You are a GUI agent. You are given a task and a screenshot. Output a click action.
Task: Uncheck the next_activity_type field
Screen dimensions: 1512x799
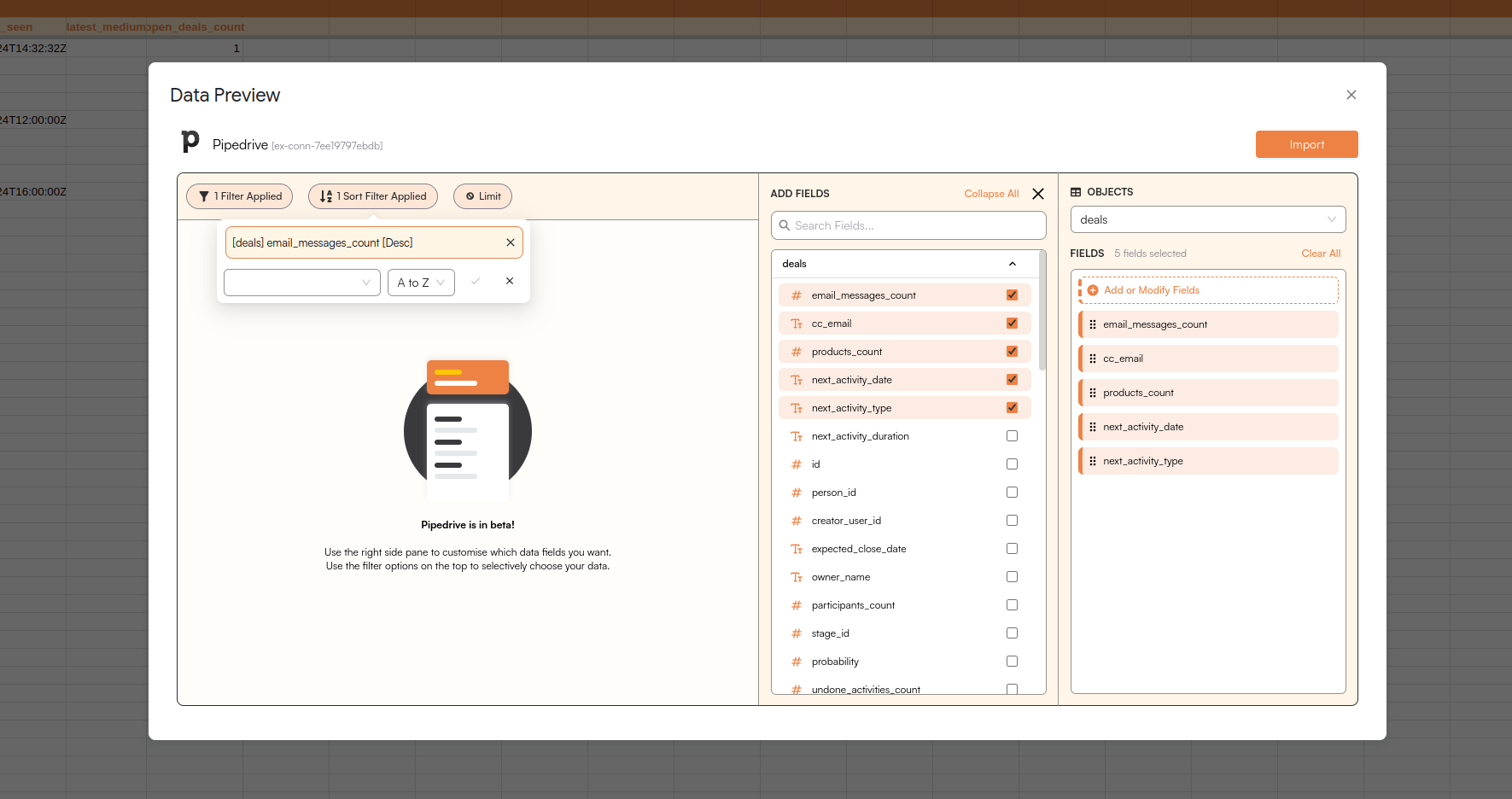pyautogui.click(x=1012, y=408)
